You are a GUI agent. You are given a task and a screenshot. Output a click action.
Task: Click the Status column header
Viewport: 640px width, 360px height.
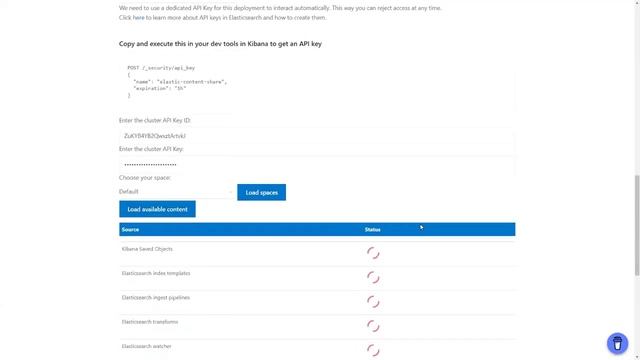(x=372, y=230)
